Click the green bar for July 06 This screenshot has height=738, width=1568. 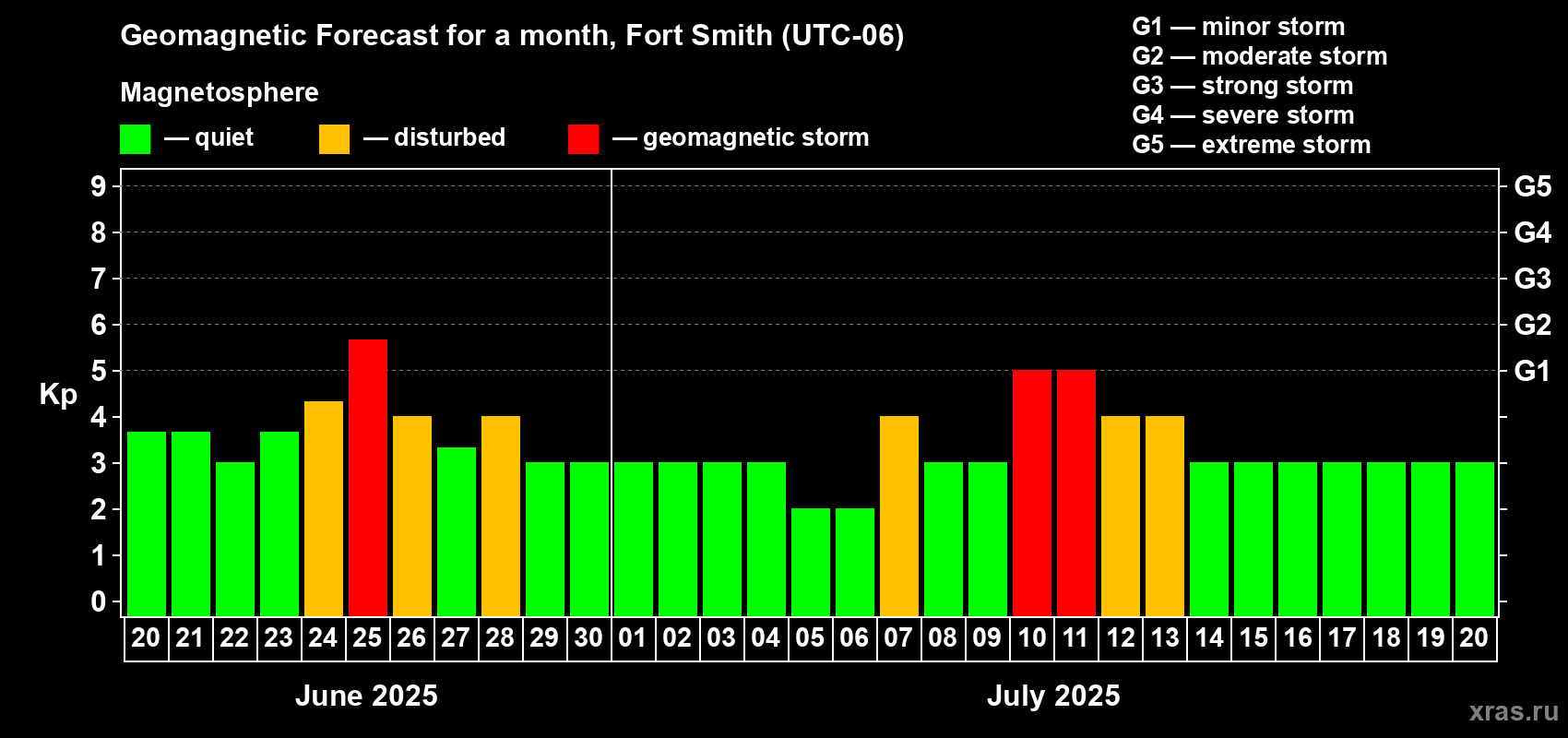tap(855, 563)
